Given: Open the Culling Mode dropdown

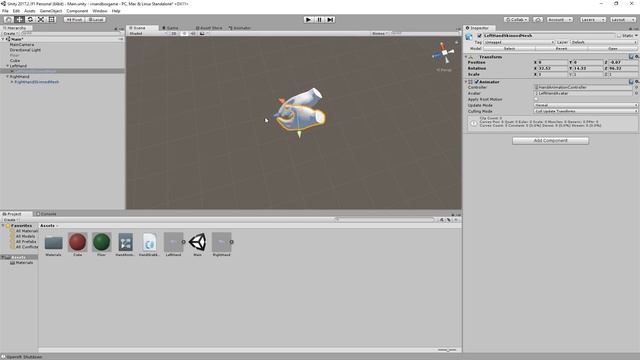Looking at the screenshot, I should [x=586, y=111].
